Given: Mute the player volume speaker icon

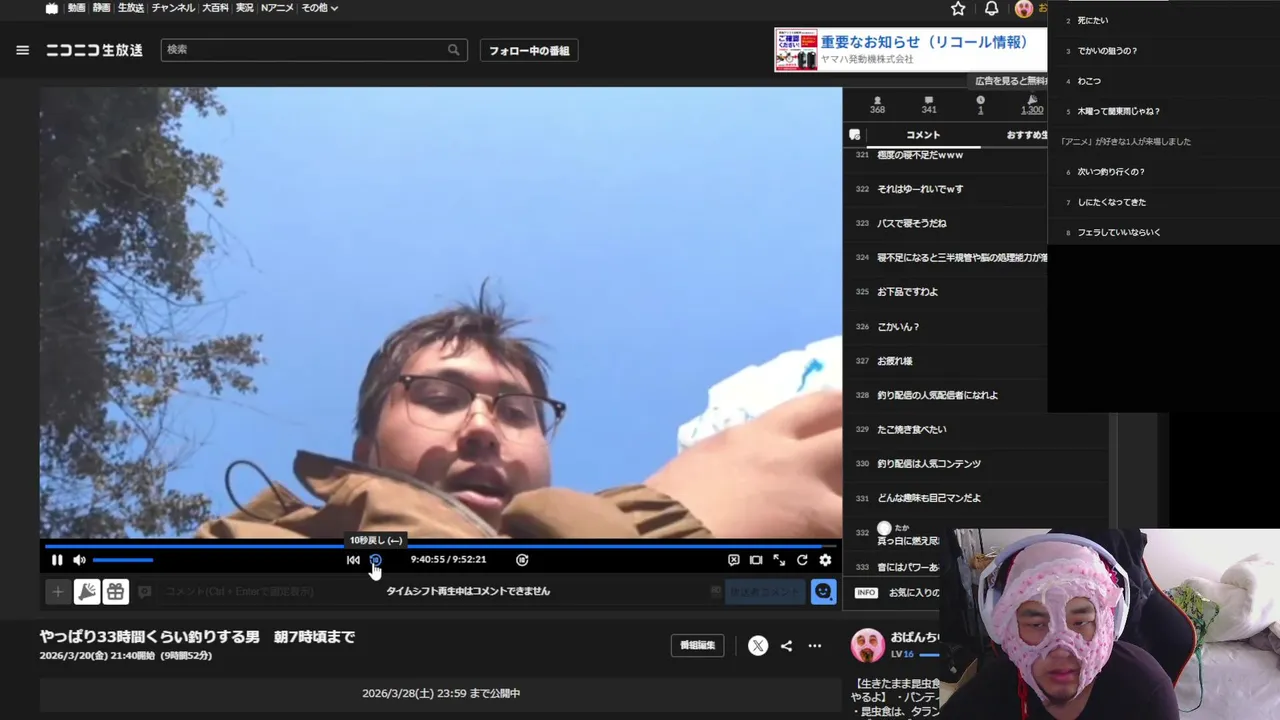Looking at the screenshot, I should point(79,560).
